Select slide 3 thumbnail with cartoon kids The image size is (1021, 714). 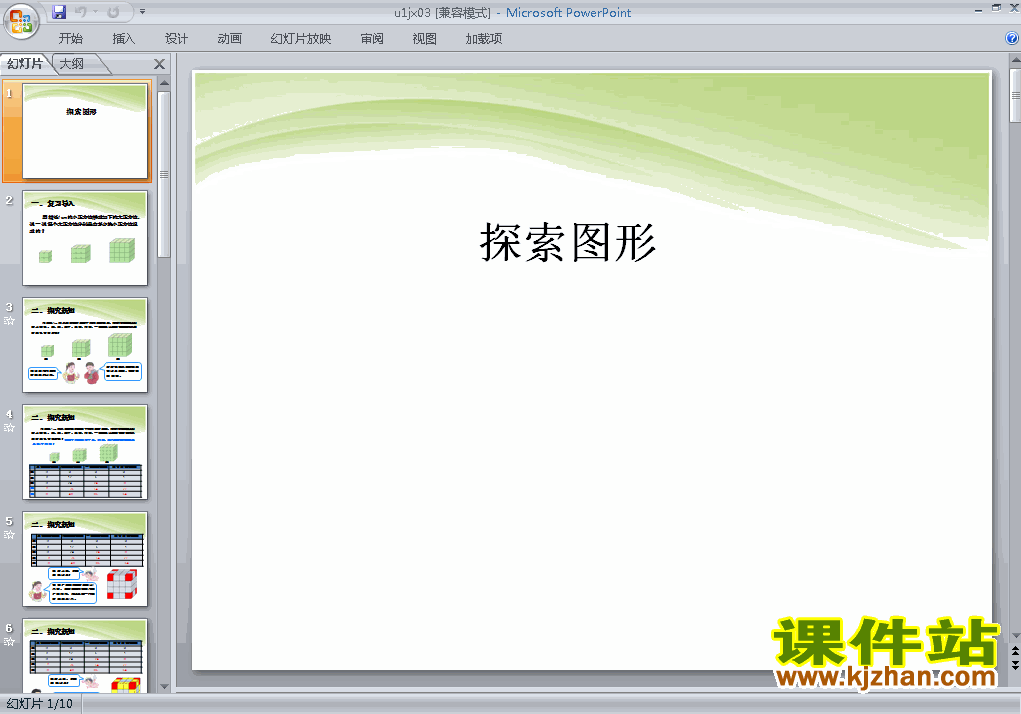(85, 345)
